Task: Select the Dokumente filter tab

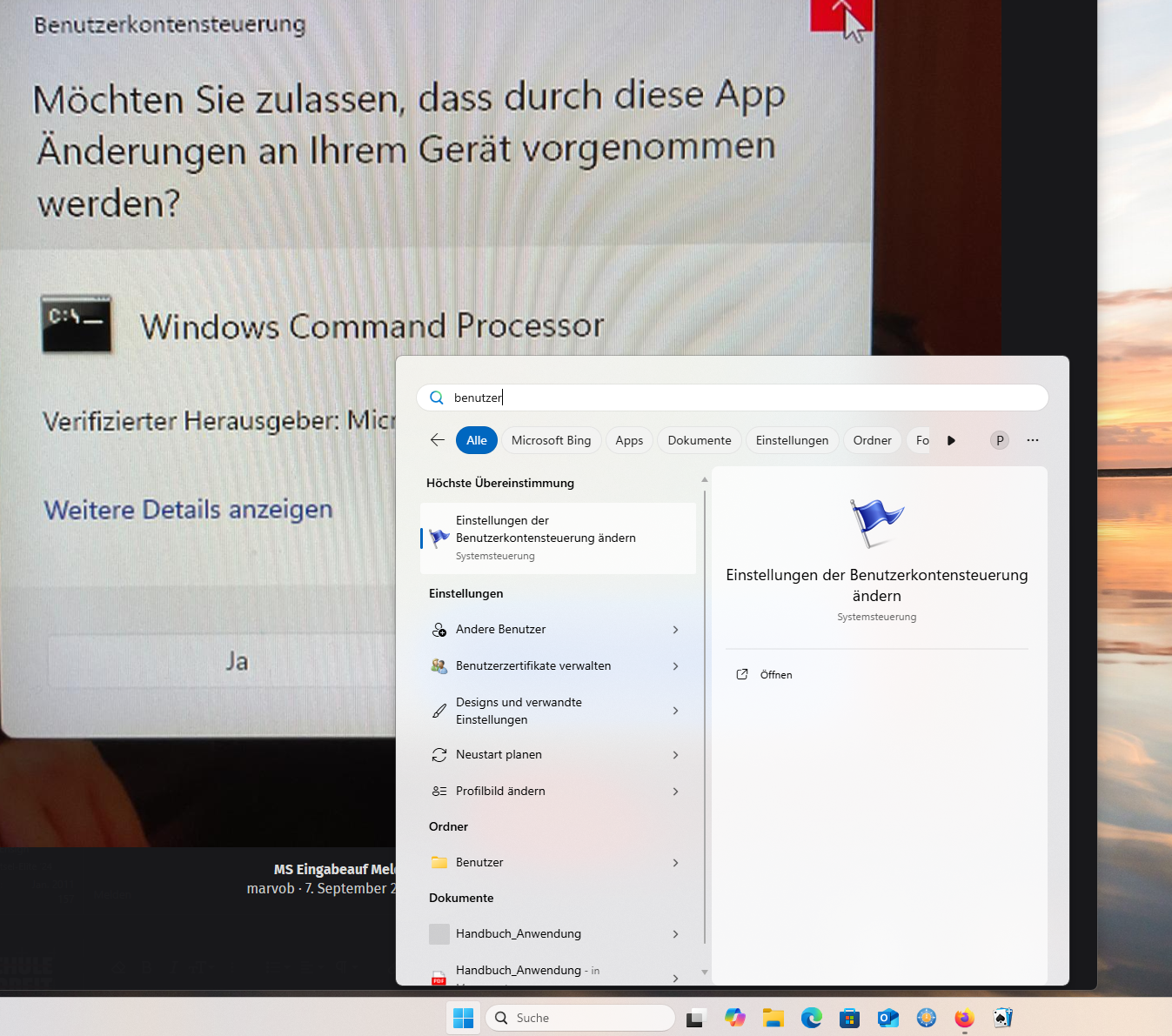Action: 700,440
